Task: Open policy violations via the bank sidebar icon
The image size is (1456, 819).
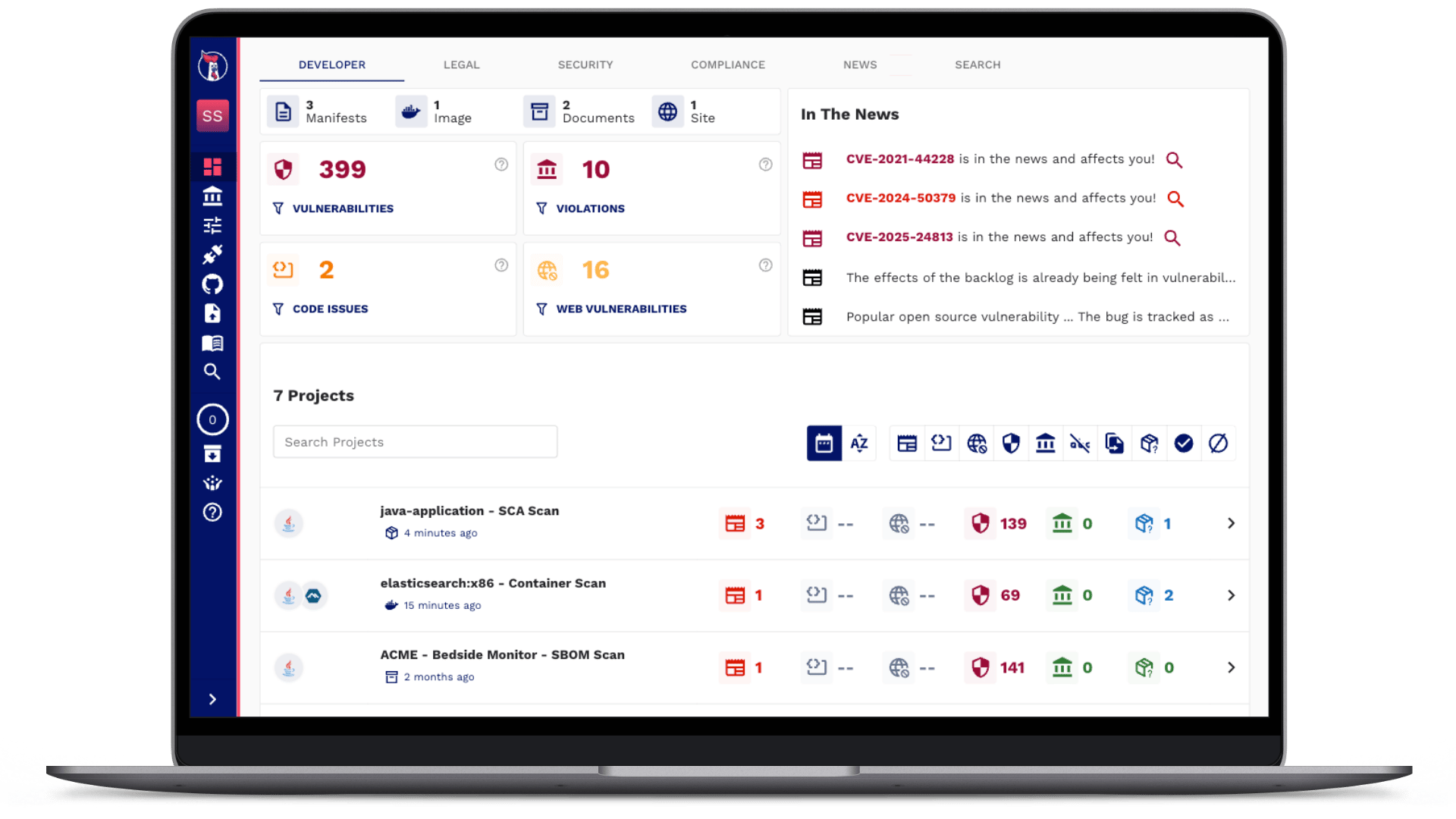Action: [x=212, y=196]
